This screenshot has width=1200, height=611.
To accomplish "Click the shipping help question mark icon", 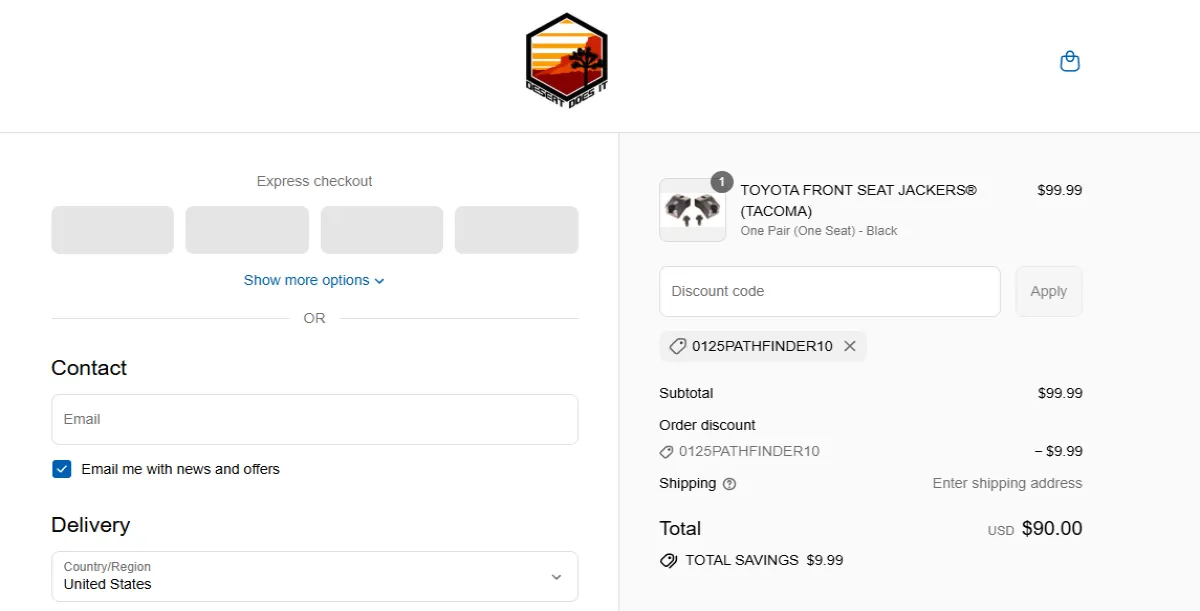I will coord(729,484).
